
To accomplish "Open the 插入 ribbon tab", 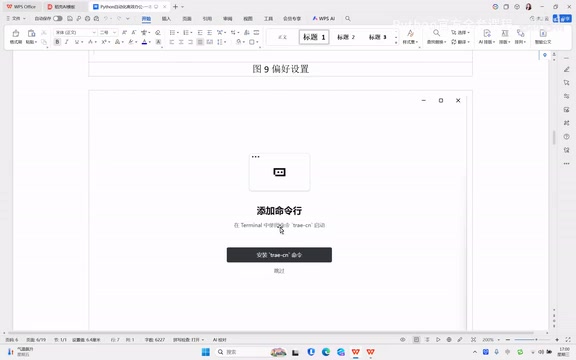I will tap(166, 18).
